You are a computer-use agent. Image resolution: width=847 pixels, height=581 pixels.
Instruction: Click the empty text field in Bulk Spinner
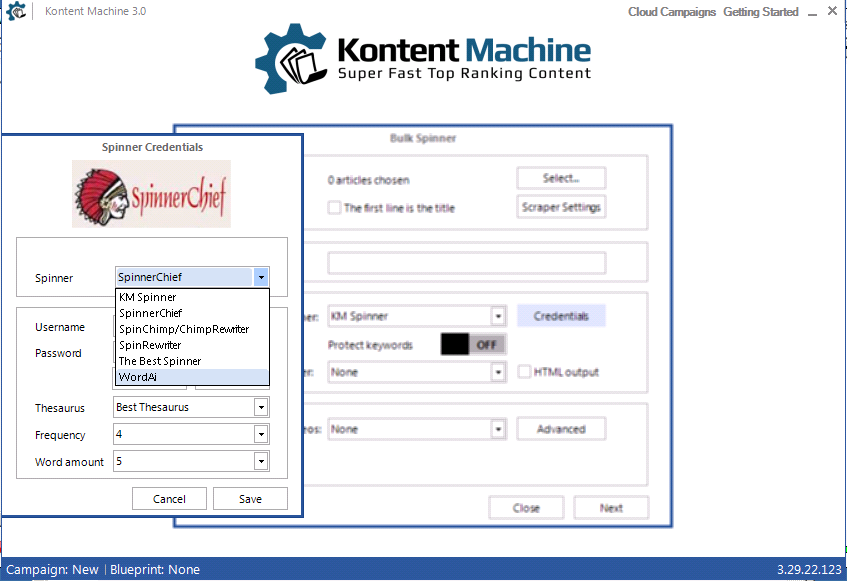pyautogui.click(x=466, y=263)
